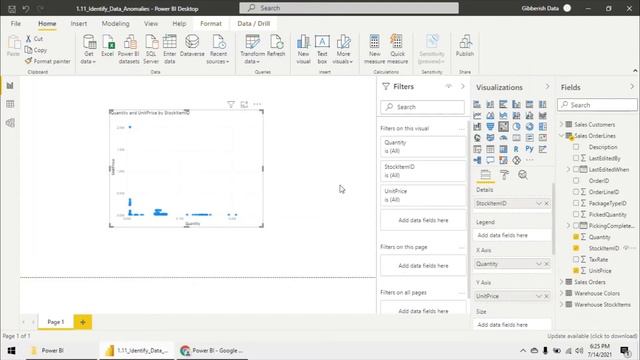Screen dimensions: 640x360
Task: Open the Format paint roller tab
Action: [x=504, y=175]
